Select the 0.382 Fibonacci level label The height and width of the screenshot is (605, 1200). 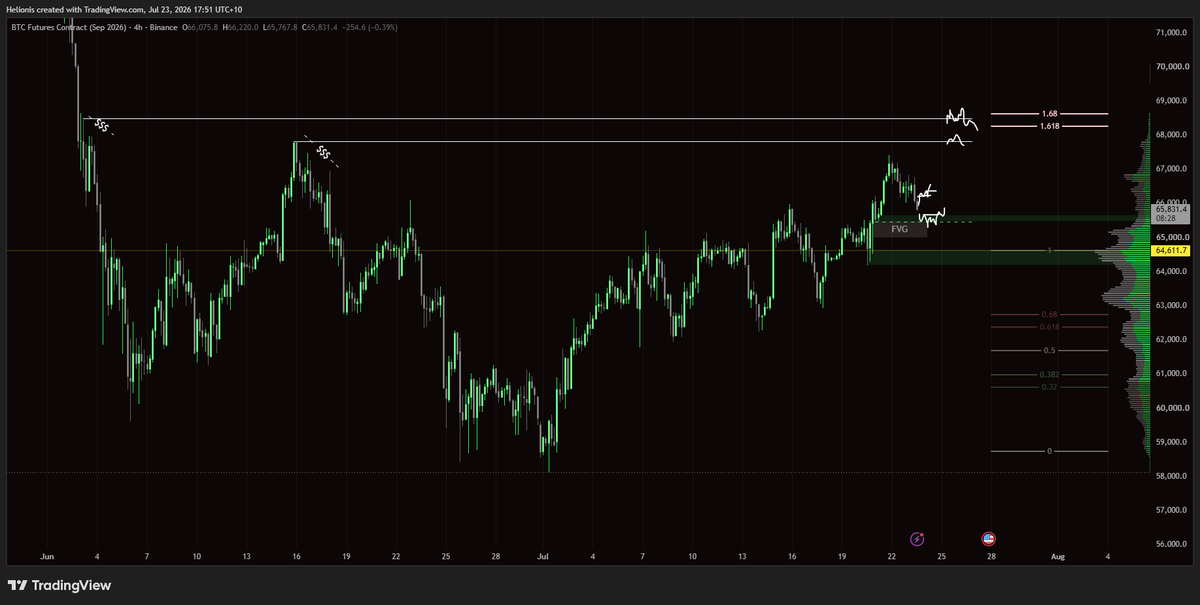point(1049,374)
